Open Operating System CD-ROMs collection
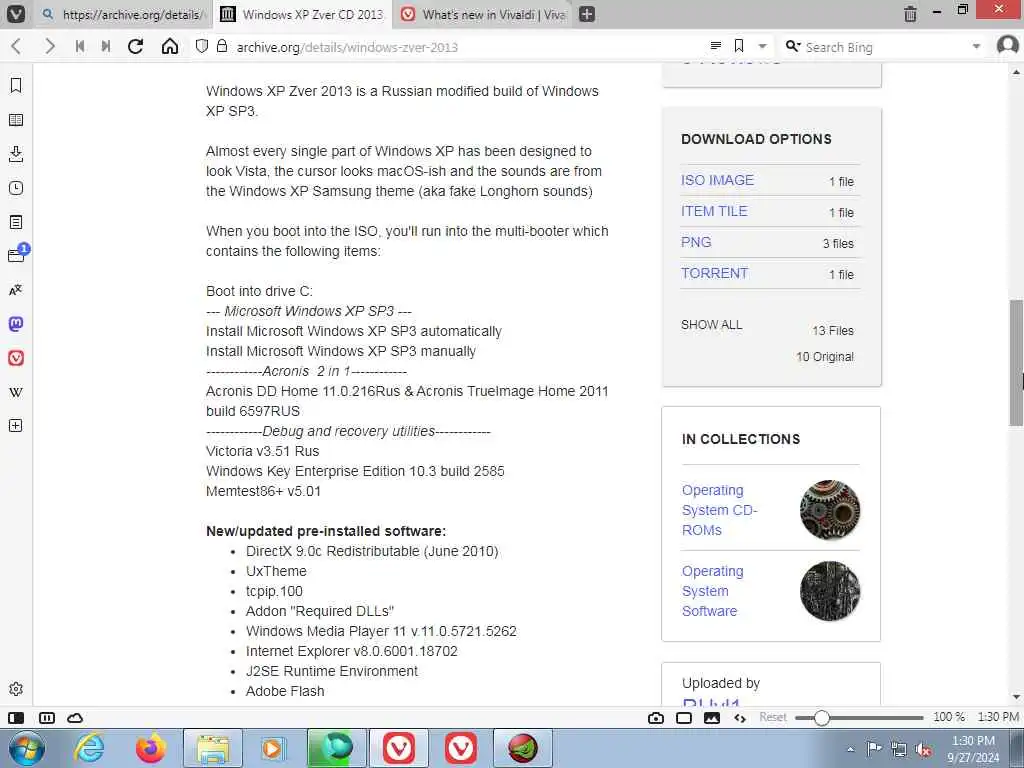The width and height of the screenshot is (1024, 768). 719,510
